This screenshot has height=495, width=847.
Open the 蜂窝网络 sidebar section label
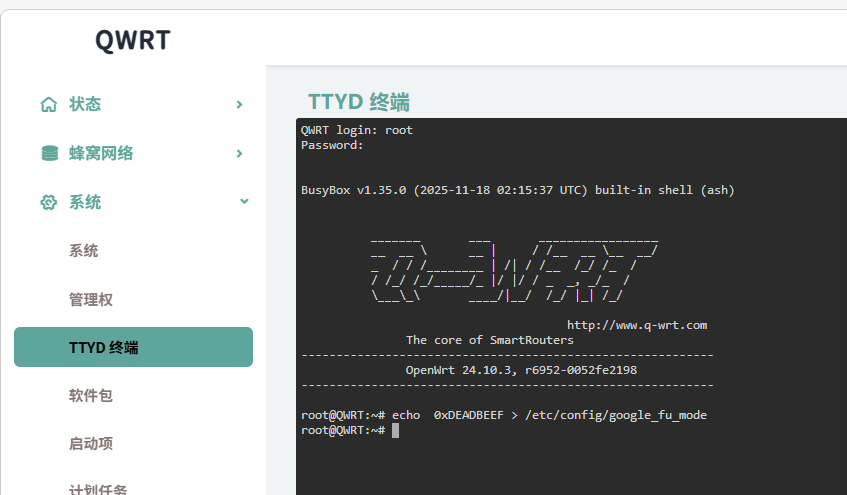pos(101,153)
